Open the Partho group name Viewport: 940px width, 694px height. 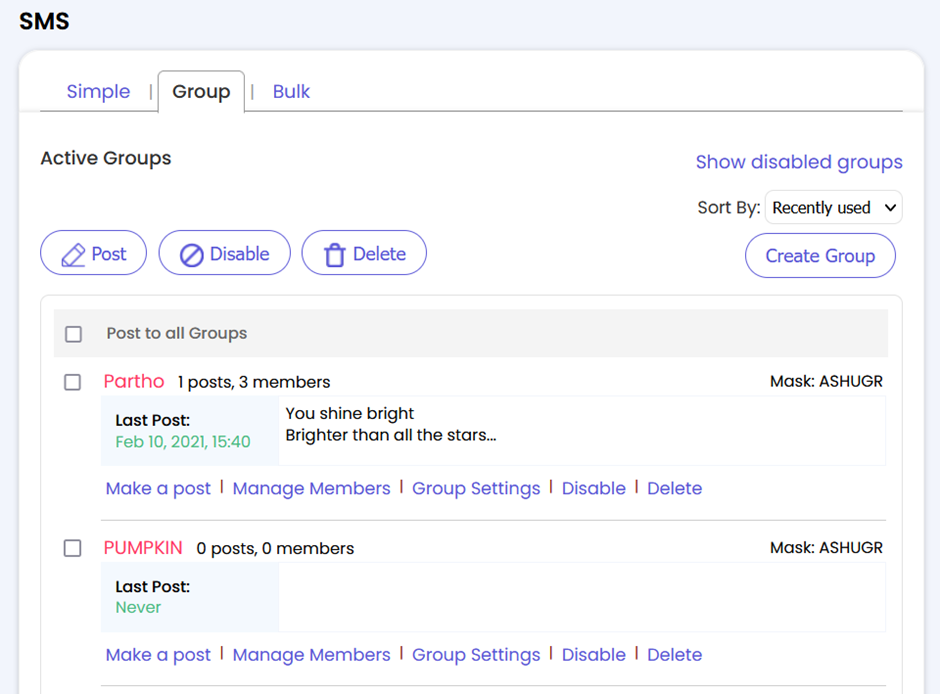coord(134,381)
